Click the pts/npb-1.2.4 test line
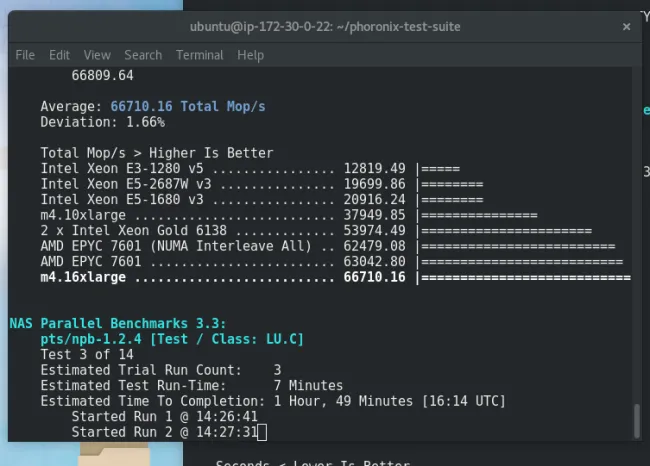 tap(172, 339)
